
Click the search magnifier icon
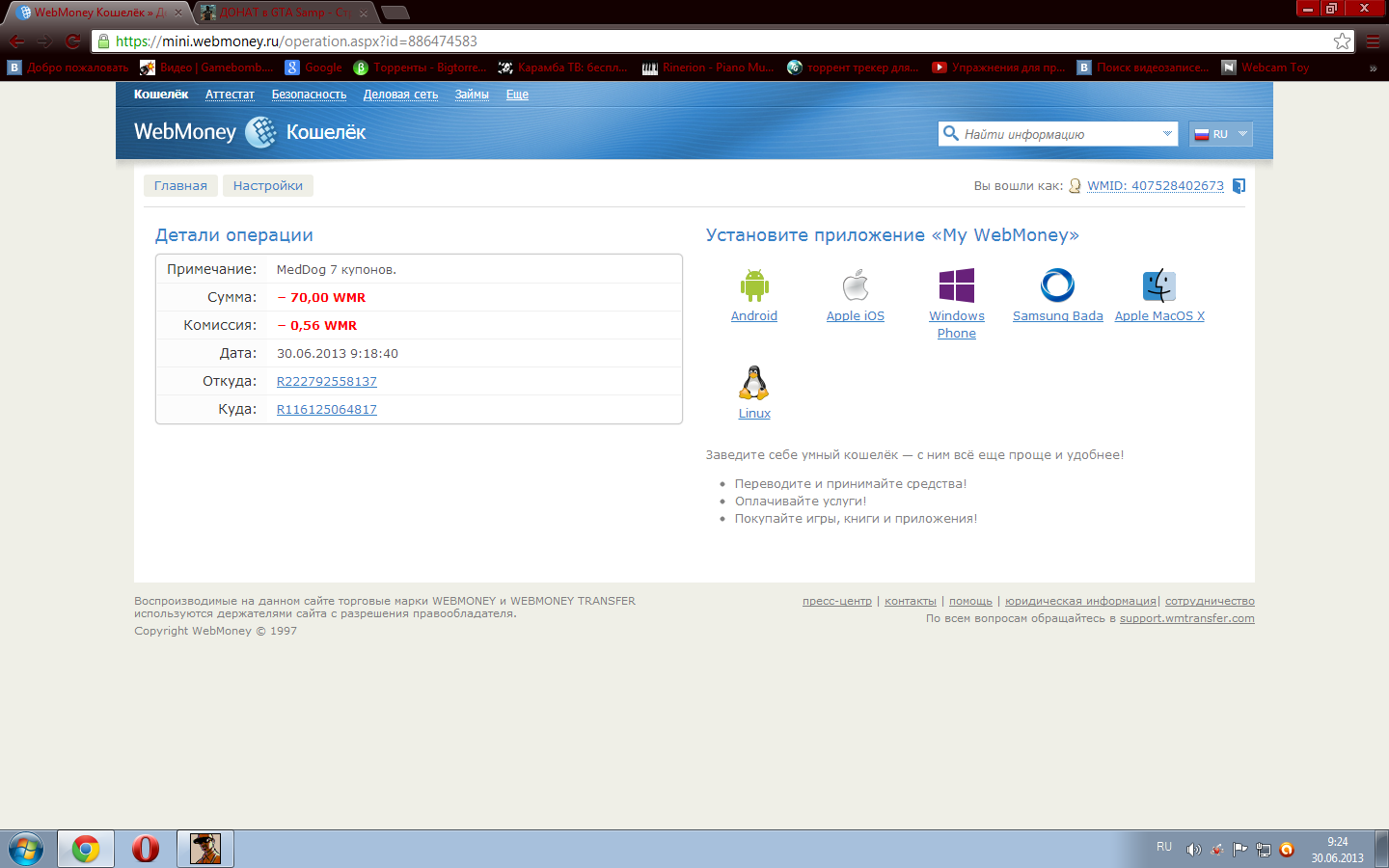(951, 133)
